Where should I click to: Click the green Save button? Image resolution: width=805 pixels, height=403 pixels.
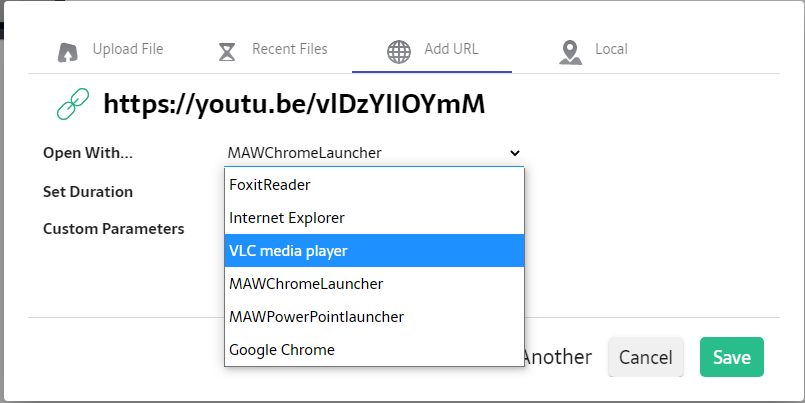tap(731, 357)
